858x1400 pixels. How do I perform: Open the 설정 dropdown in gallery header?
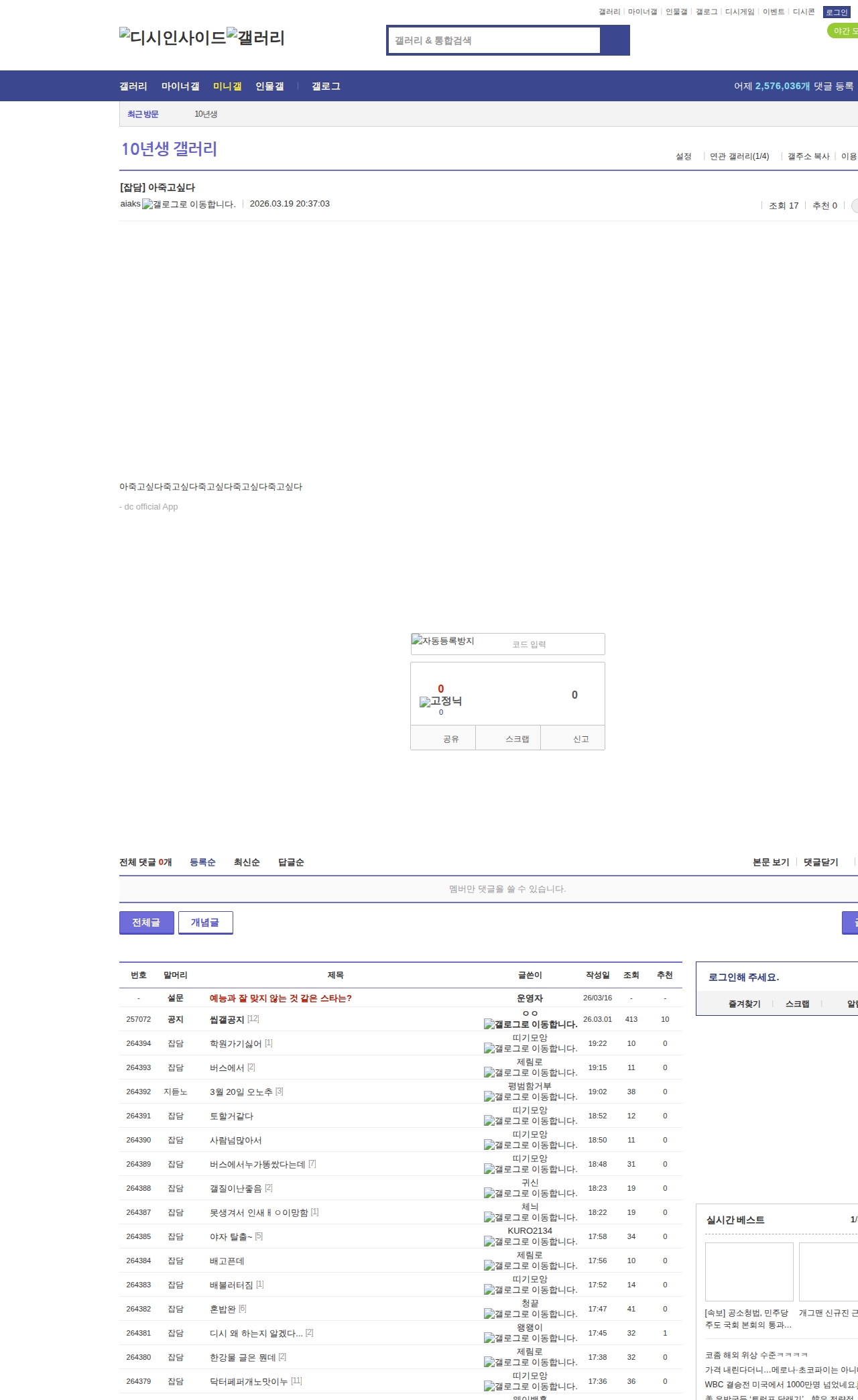[x=683, y=156]
